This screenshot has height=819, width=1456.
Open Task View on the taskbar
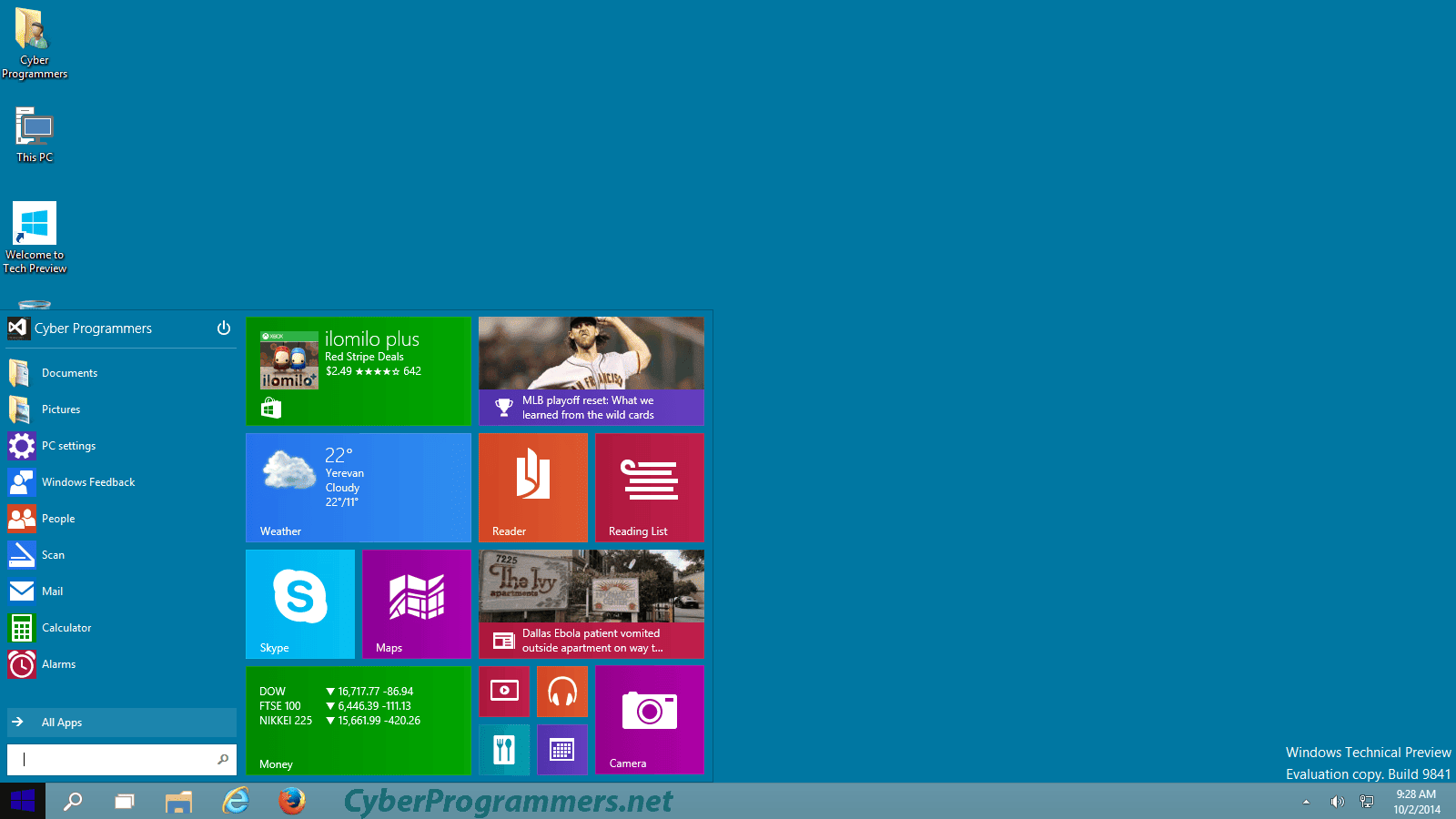[125, 801]
